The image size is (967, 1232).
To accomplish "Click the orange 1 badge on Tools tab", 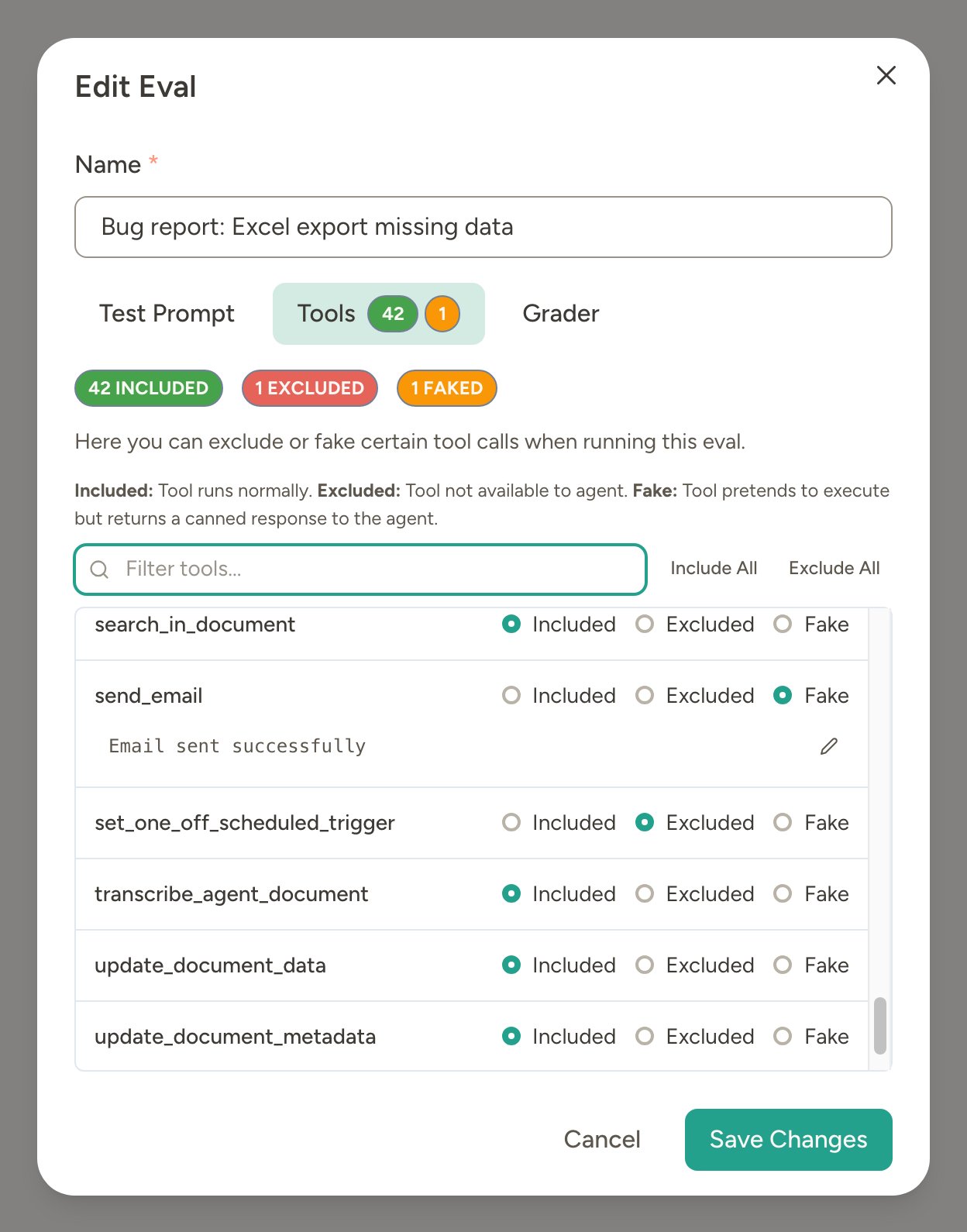I will [442, 314].
